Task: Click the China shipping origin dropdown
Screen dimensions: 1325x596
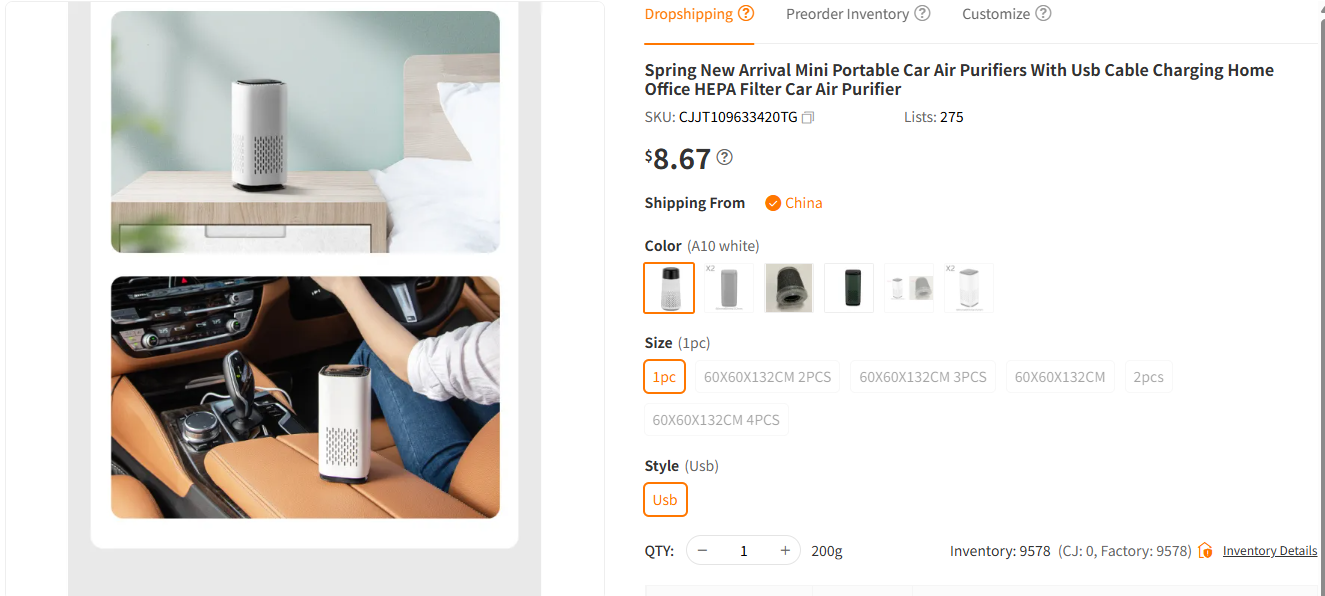Action: pos(795,202)
